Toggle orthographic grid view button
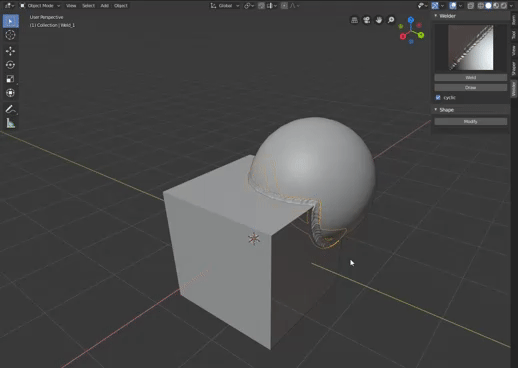Image resolution: width=518 pixels, height=368 pixels. pyautogui.click(x=354, y=20)
